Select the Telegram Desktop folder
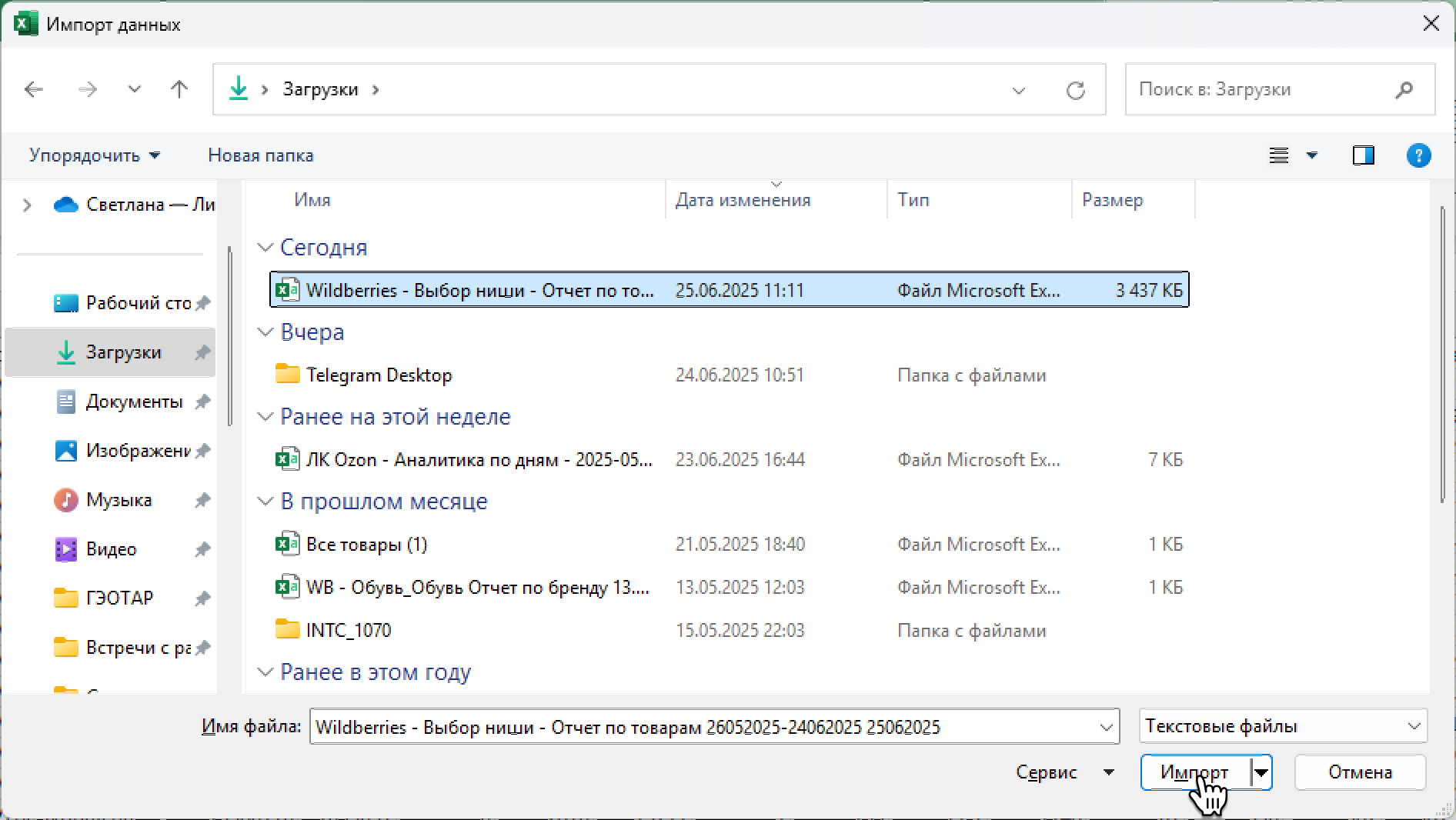Screen dimensions: 1456x820 730,375
